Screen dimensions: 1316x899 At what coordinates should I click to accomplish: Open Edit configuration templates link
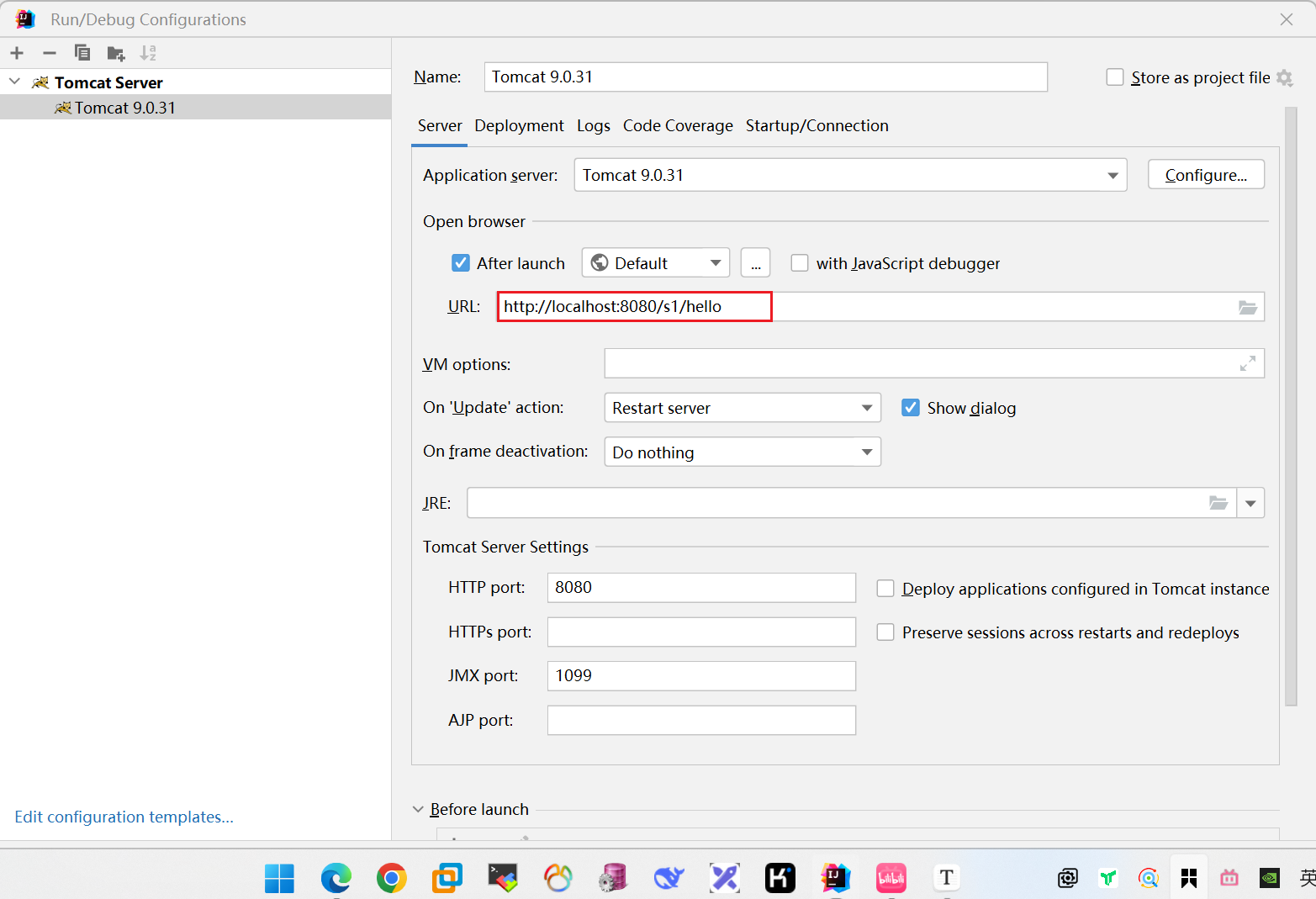click(124, 817)
